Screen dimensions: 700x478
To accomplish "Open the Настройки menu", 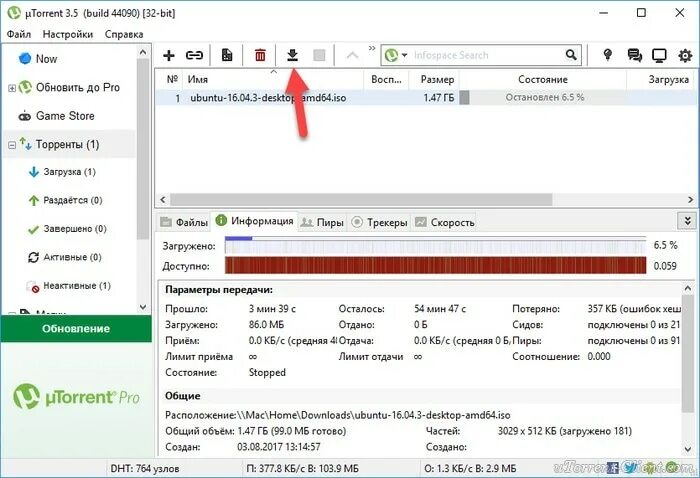I will pyautogui.click(x=68, y=34).
